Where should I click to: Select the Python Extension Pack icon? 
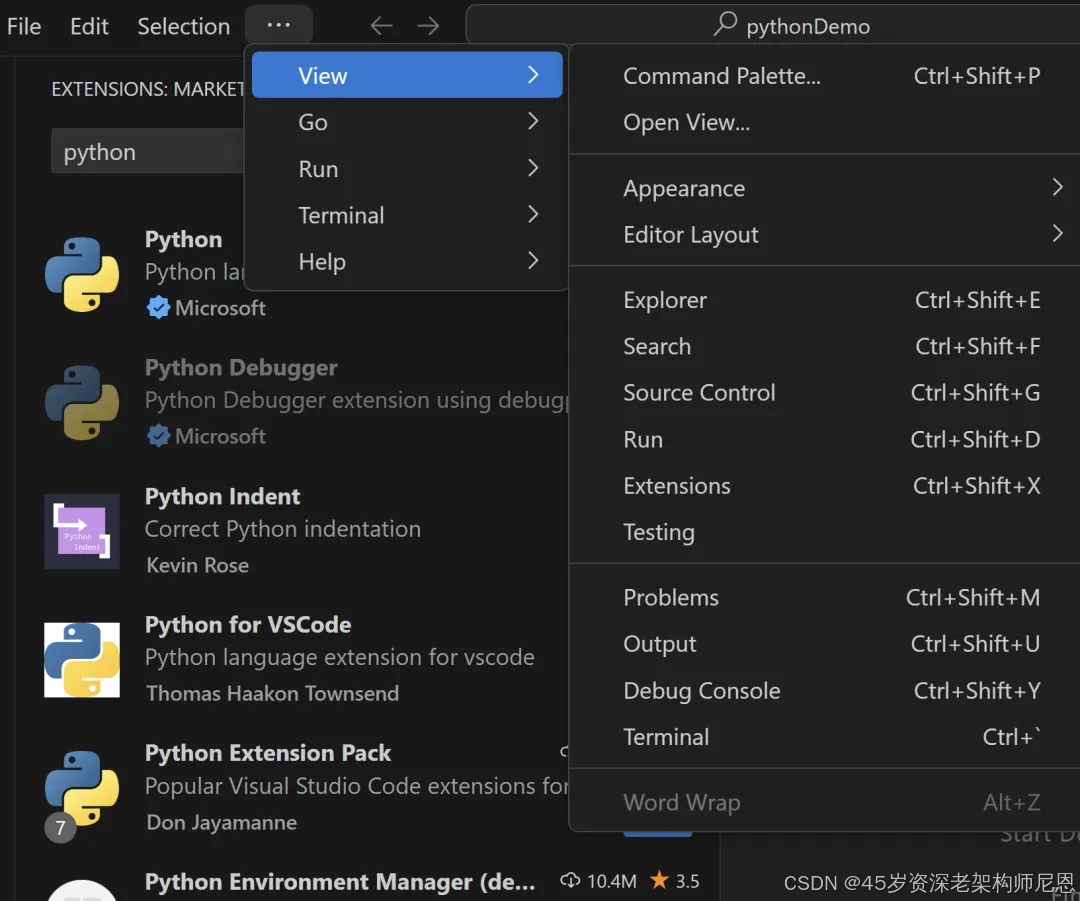[x=82, y=788]
